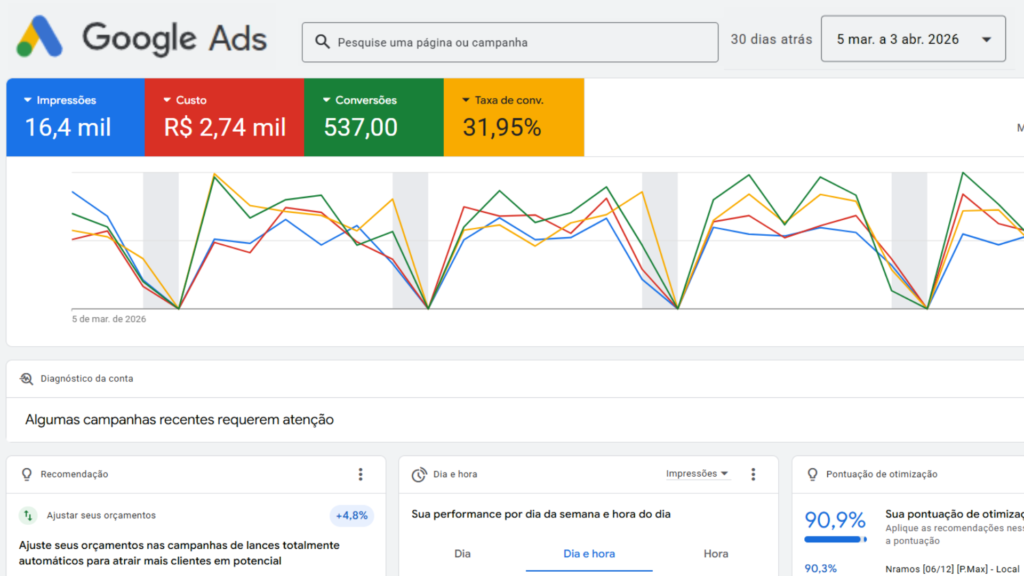The image size is (1024, 576).
Task: Open the Dia e hora card three-dot menu
Action: [x=753, y=474]
